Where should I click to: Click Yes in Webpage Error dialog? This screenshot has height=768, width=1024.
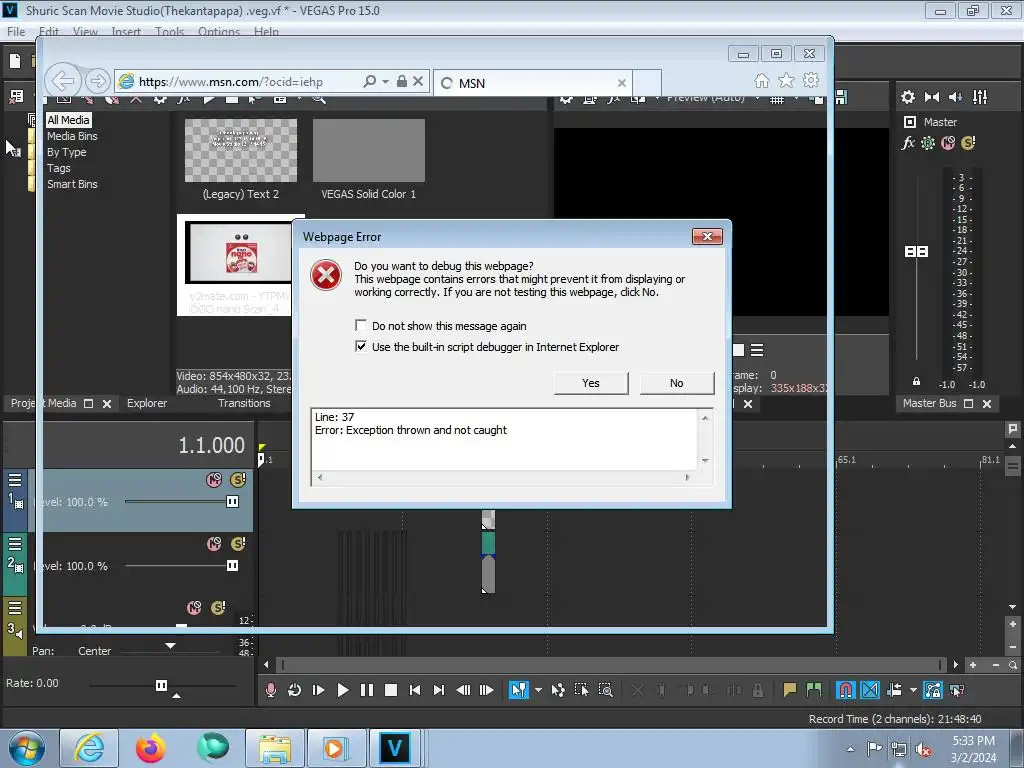click(591, 383)
